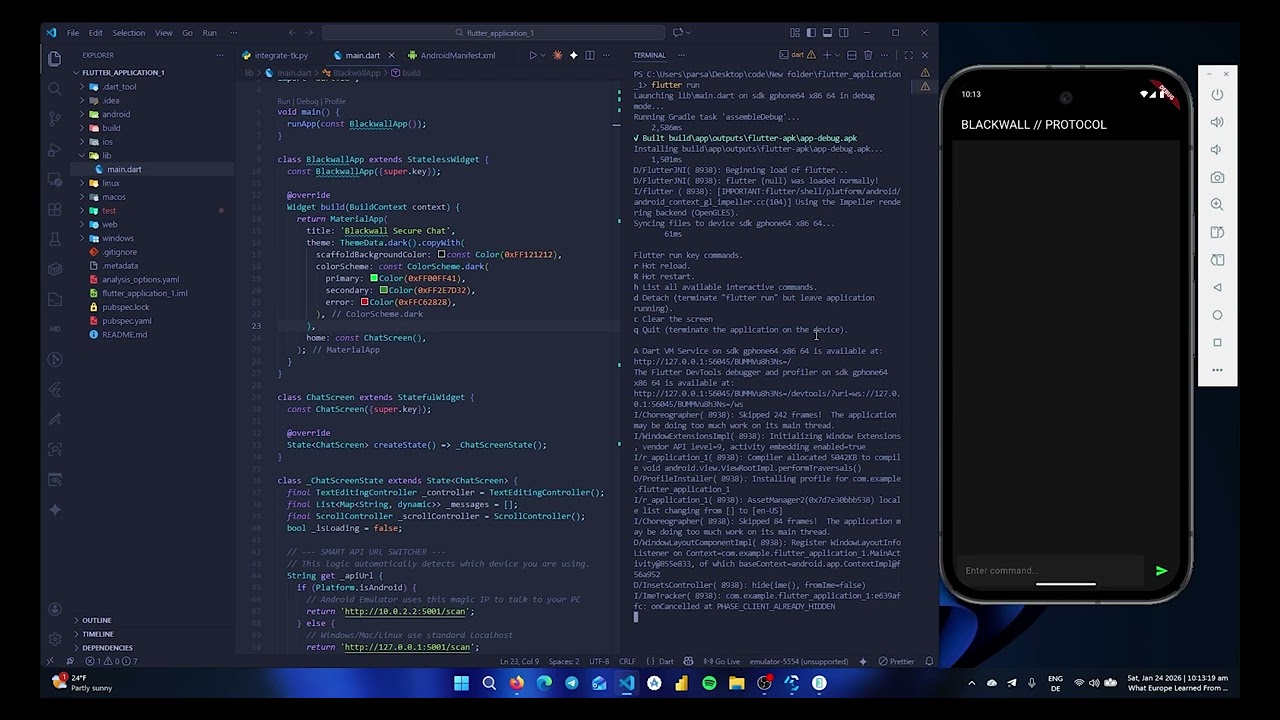The height and width of the screenshot is (720, 1280).
Task: Click emulator power button
Action: tap(1217, 95)
